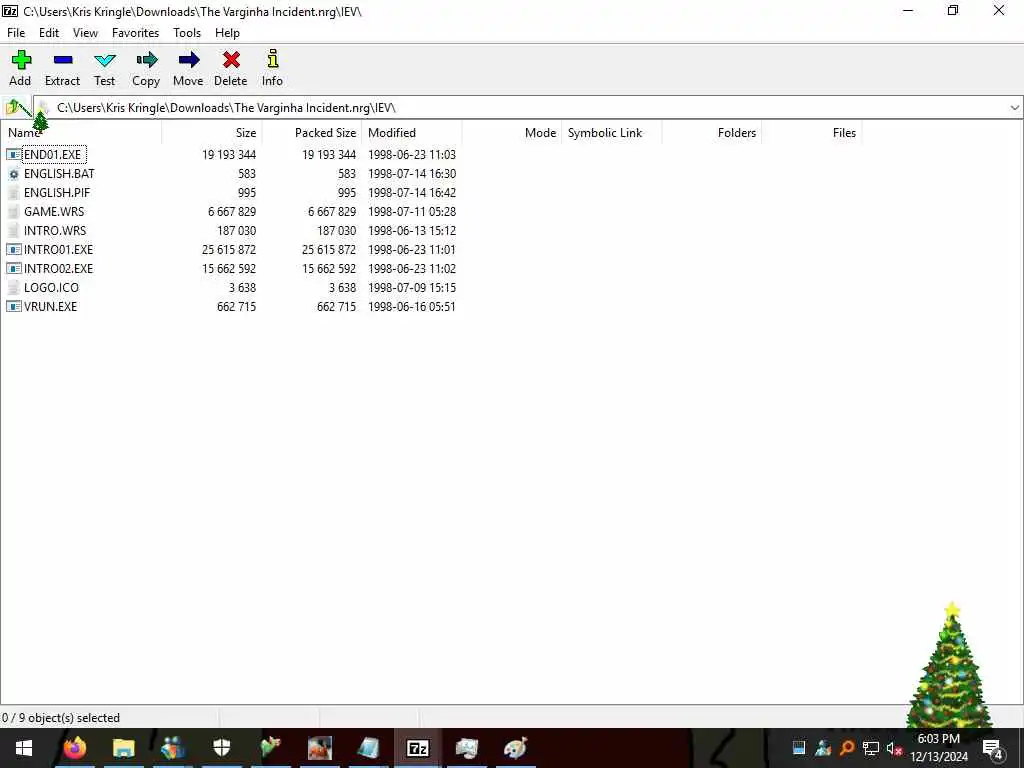Viewport: 1024px width, 768px height.
Task: Click status bar '0 / 9 object(s) selected'
Action: tap(61, 718)
